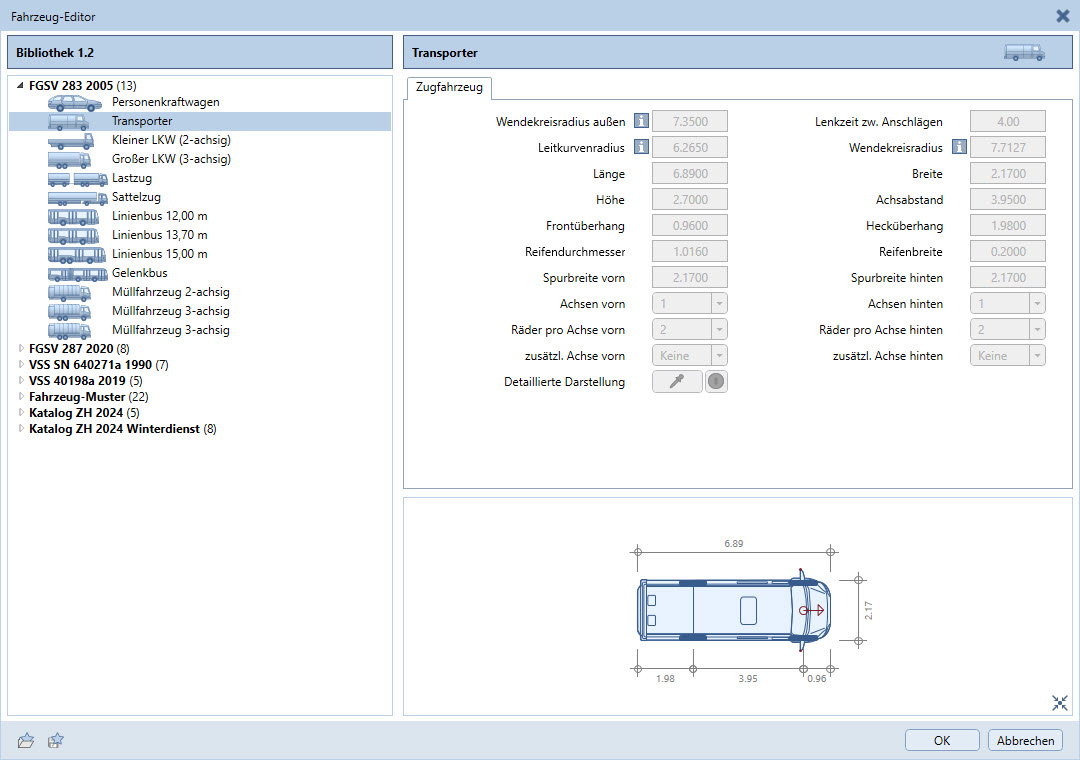Click the Länge input field
This screenshot has height=760, width=1080.
pyautogui.click(x=689, y=174)
